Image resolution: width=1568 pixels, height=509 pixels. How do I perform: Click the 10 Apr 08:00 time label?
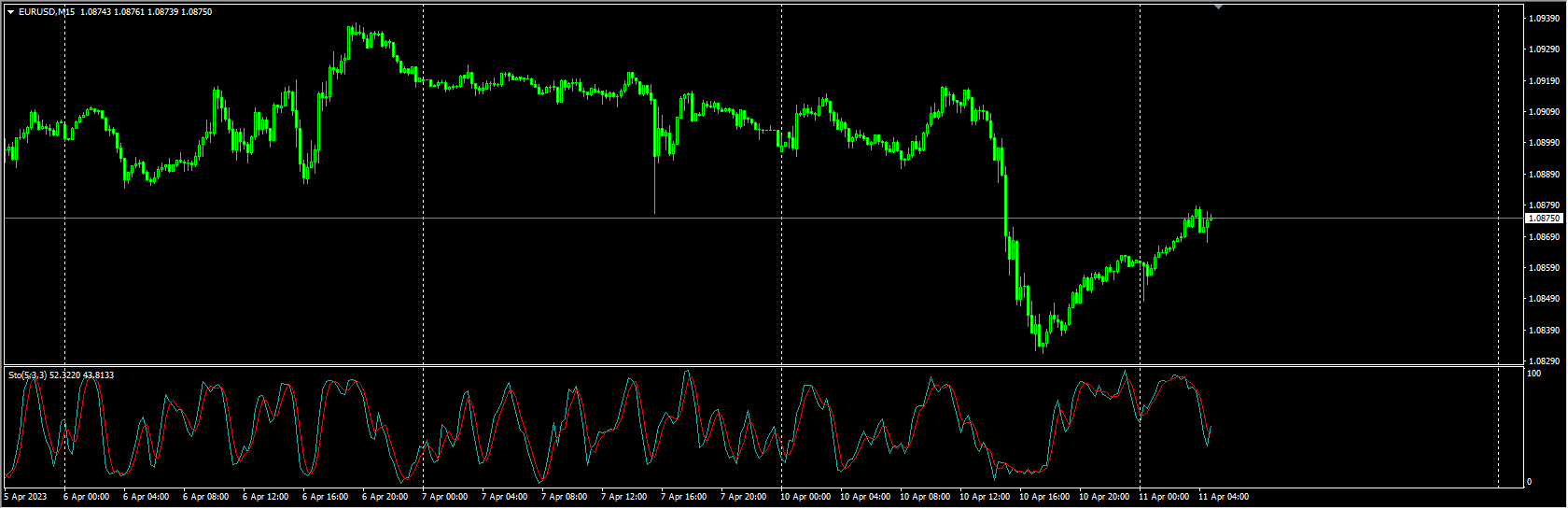coord(924,497)
